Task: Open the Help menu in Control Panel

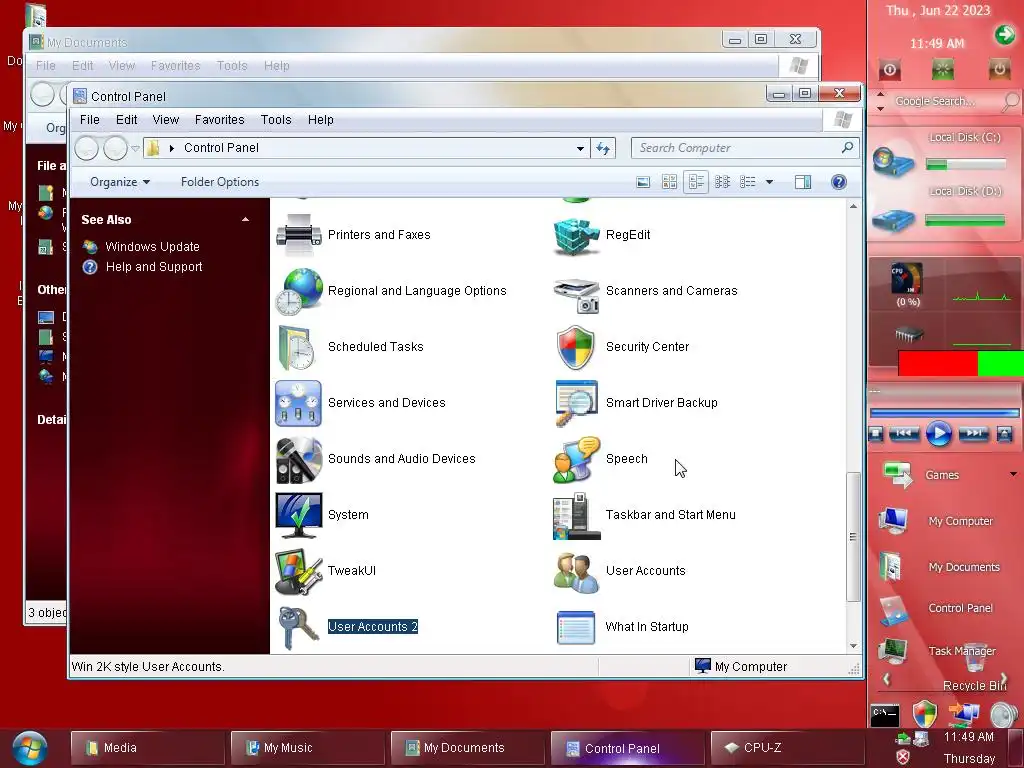Action: [321, 120]
